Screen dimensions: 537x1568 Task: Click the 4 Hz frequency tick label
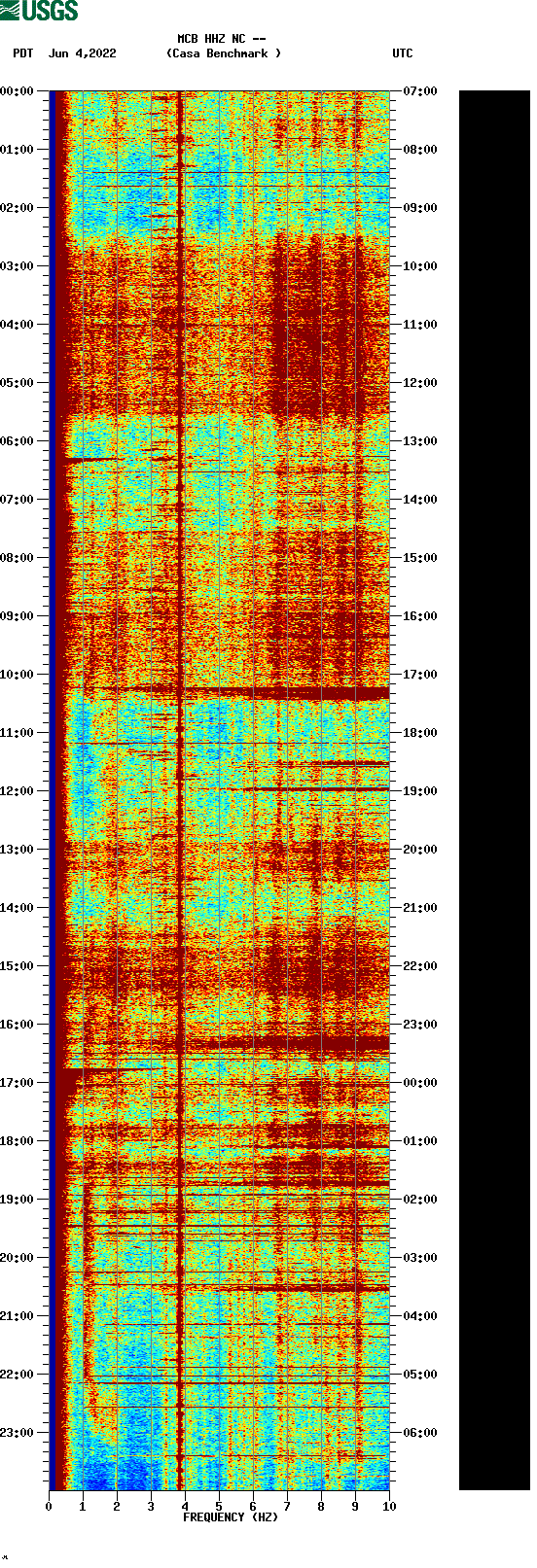(x=185, y=1507)
